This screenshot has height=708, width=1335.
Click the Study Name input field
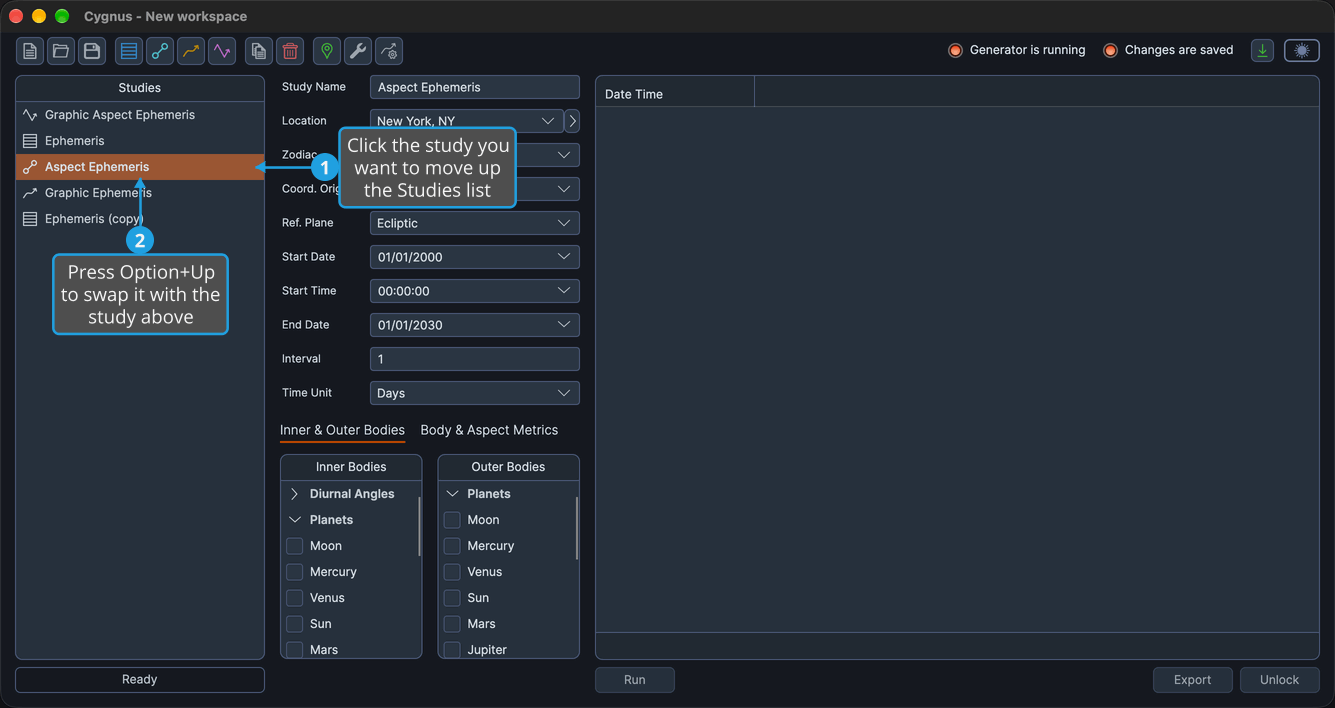click(475, 87)
